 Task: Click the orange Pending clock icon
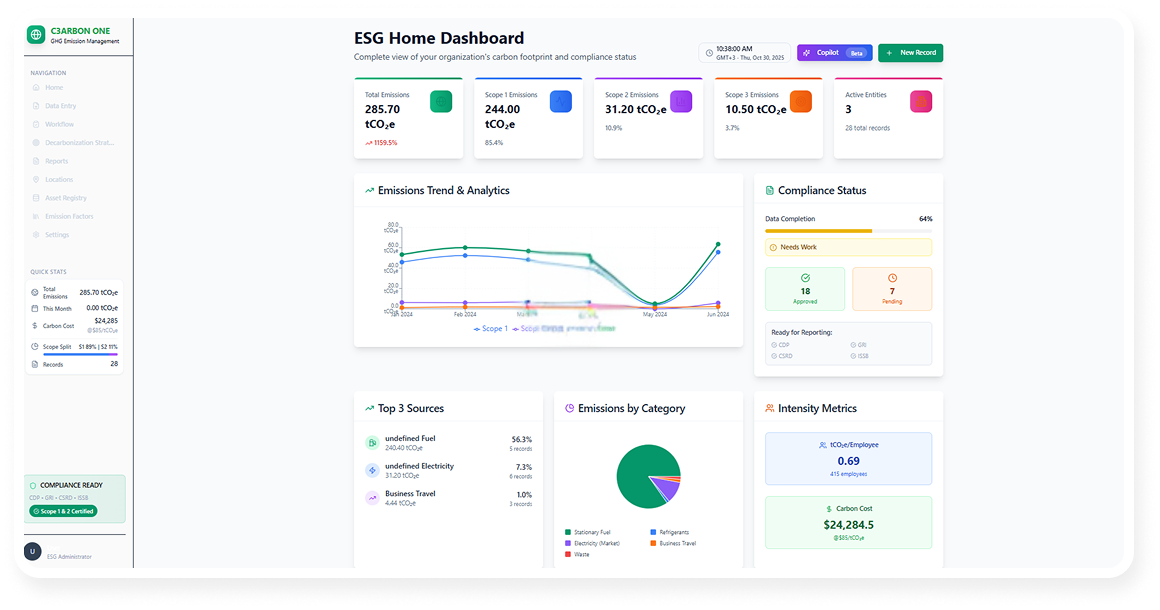(892, 278)
